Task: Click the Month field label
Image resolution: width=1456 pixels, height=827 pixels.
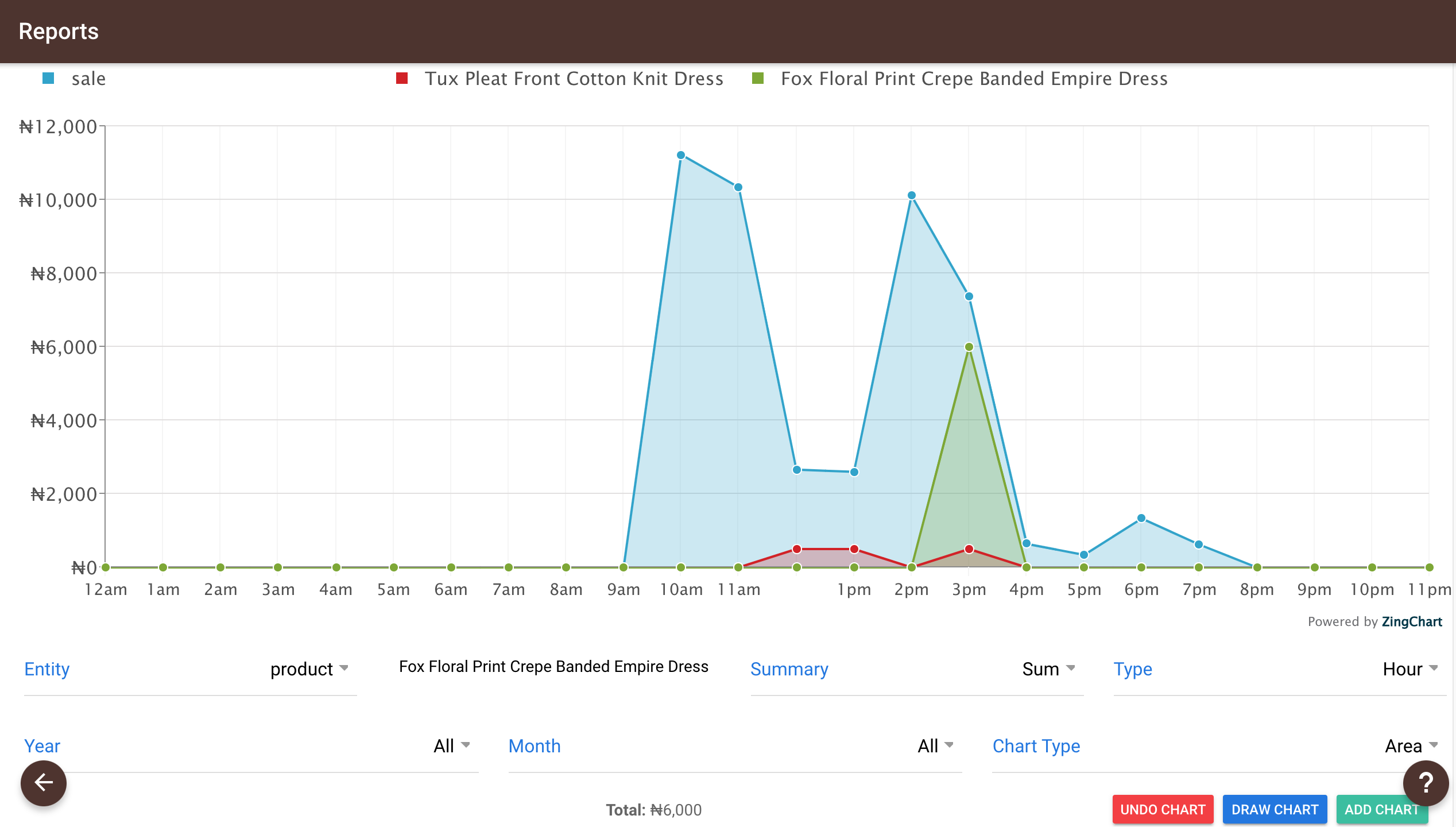Action: pos(535,746)
